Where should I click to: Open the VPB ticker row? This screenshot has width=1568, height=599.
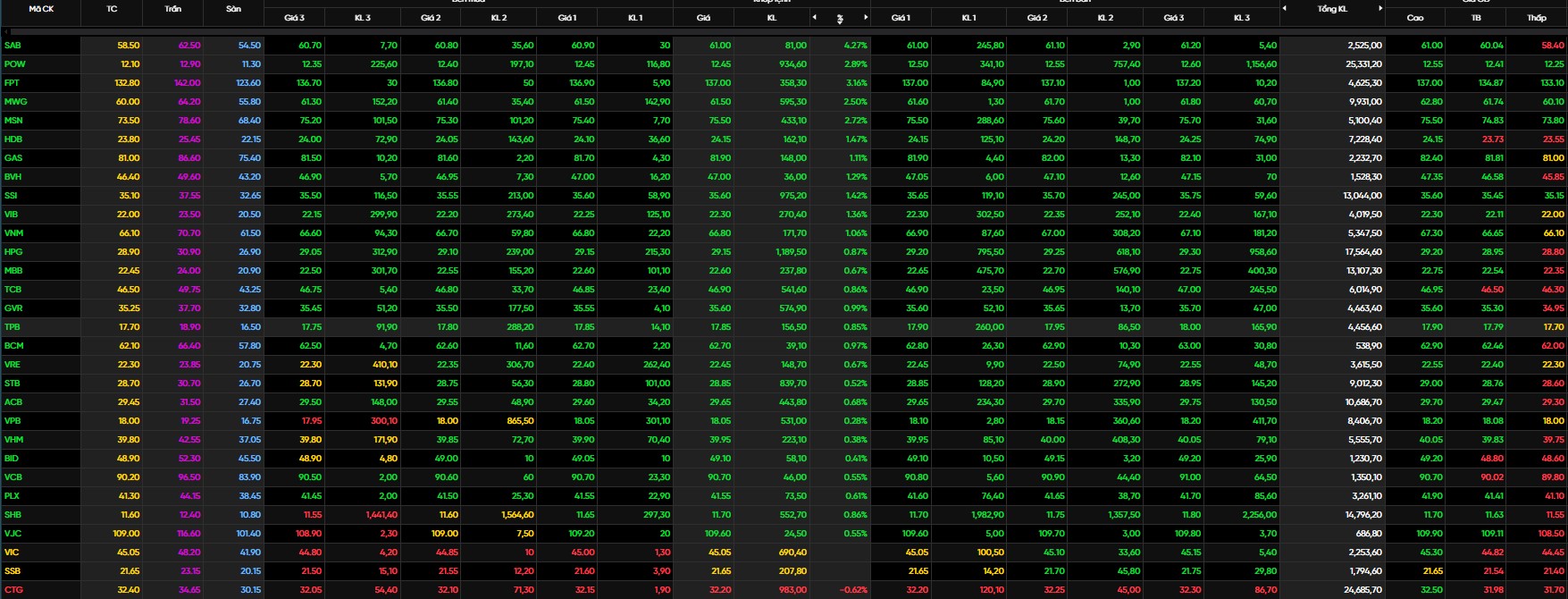tap(12, 420)
